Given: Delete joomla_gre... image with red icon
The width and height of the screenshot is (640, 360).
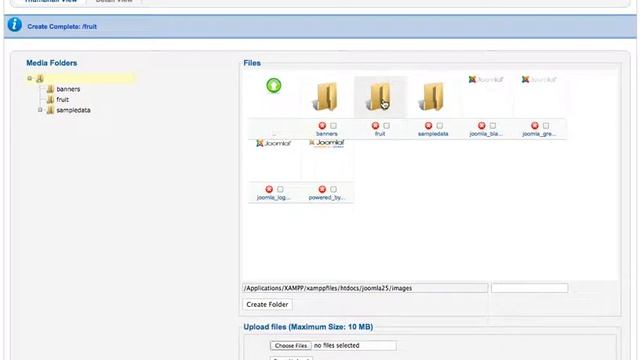Looking at the screenshot, I should tap(535, 126).
